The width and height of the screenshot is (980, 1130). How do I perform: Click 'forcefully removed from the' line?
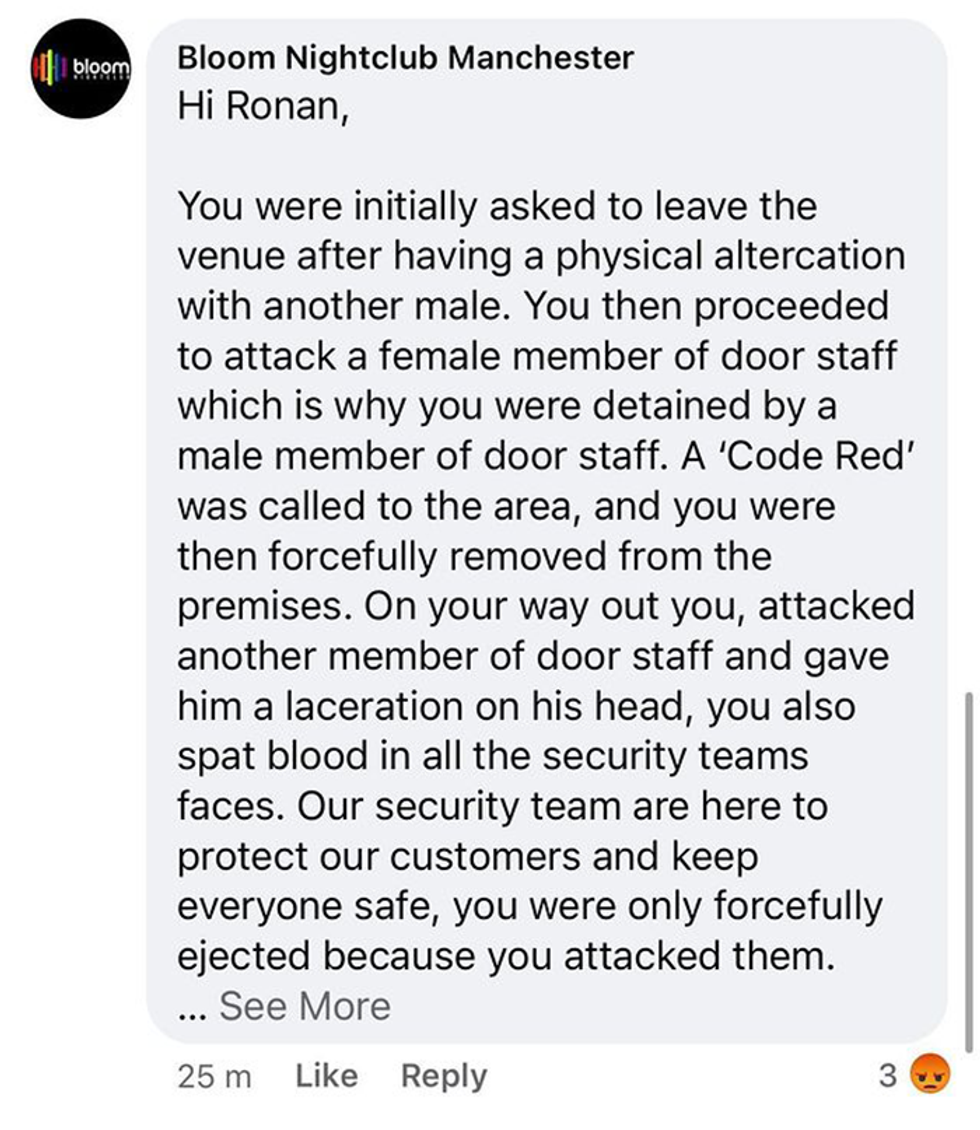click(x=474, y=557)
